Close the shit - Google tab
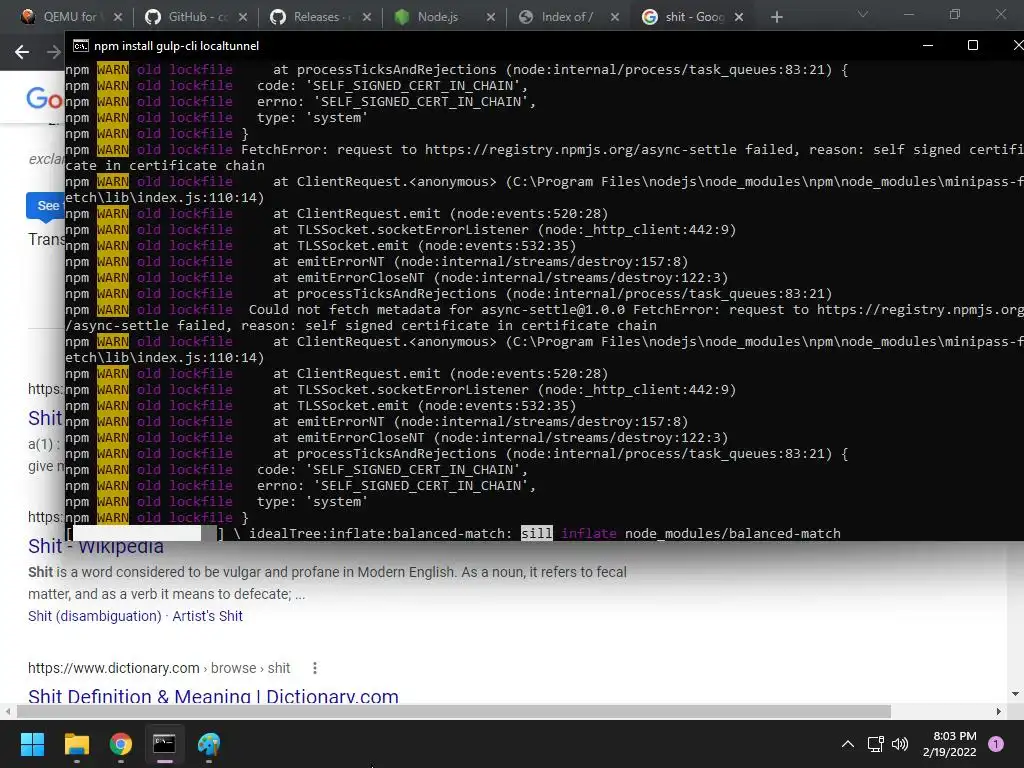Screen dimensions: 1024x768 pos(739,17)
